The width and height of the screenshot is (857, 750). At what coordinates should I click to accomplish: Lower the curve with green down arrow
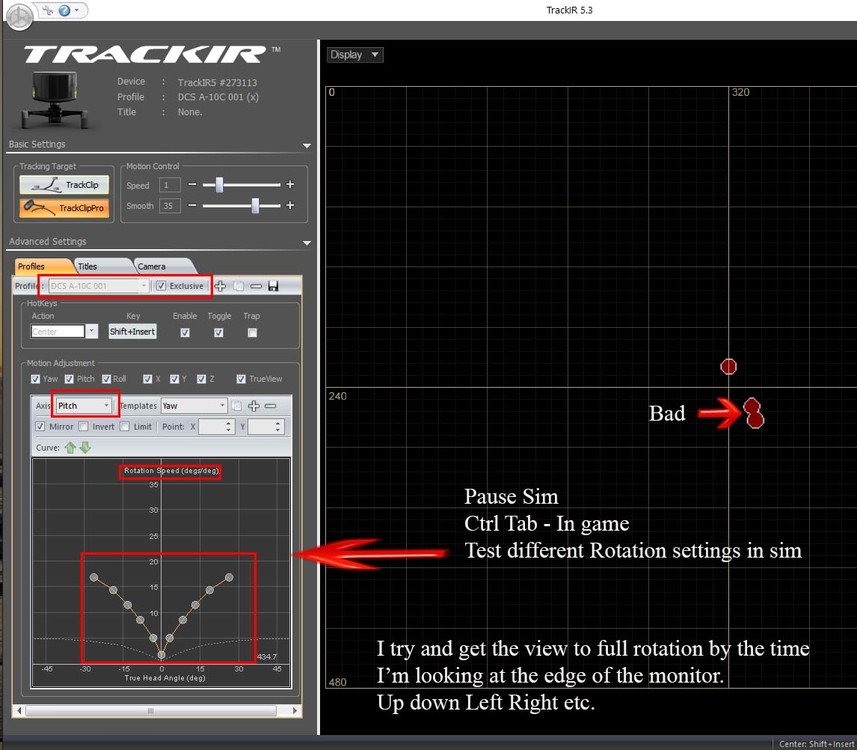(x=85, y=448)
